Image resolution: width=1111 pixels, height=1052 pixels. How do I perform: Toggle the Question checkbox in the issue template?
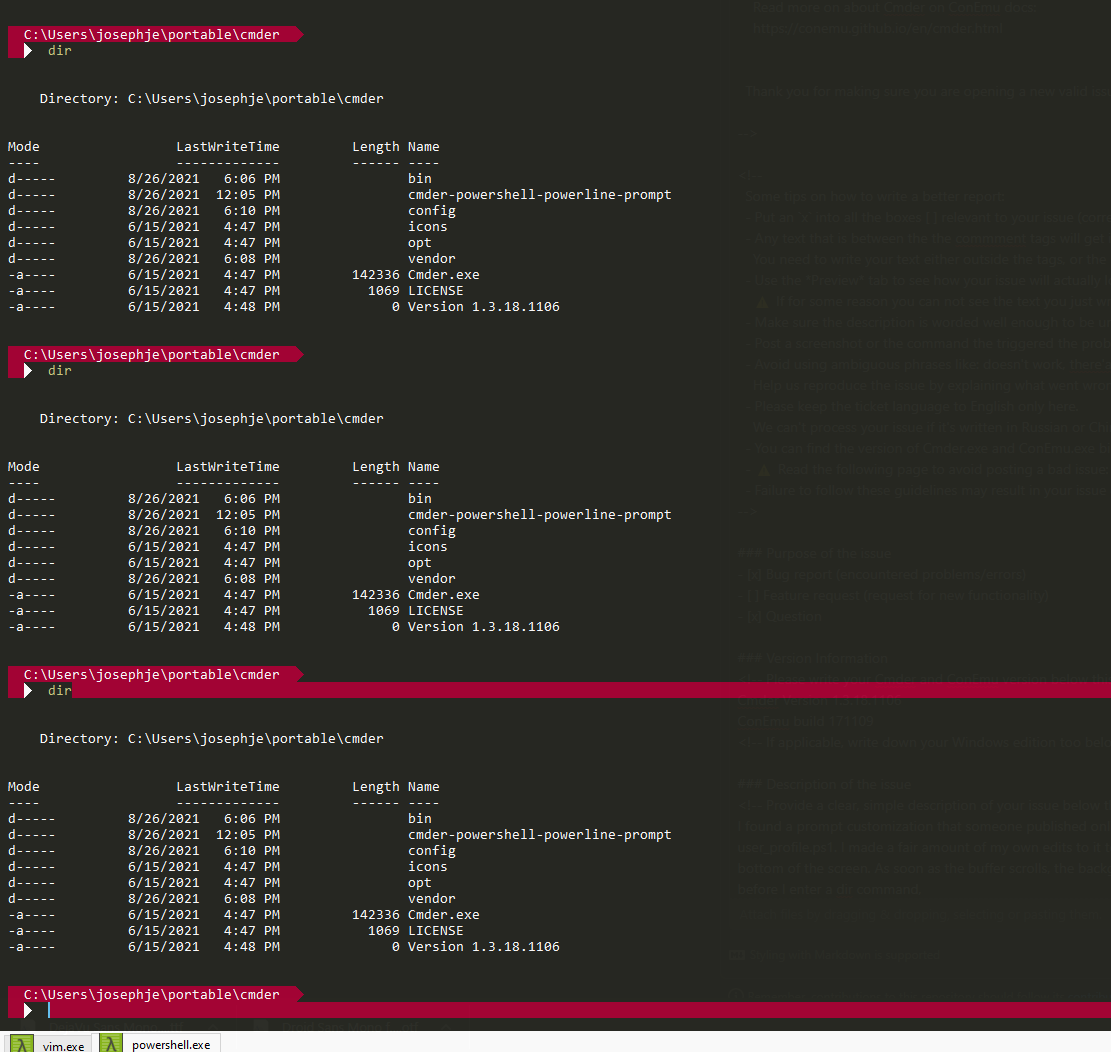(x=752, y=616)
